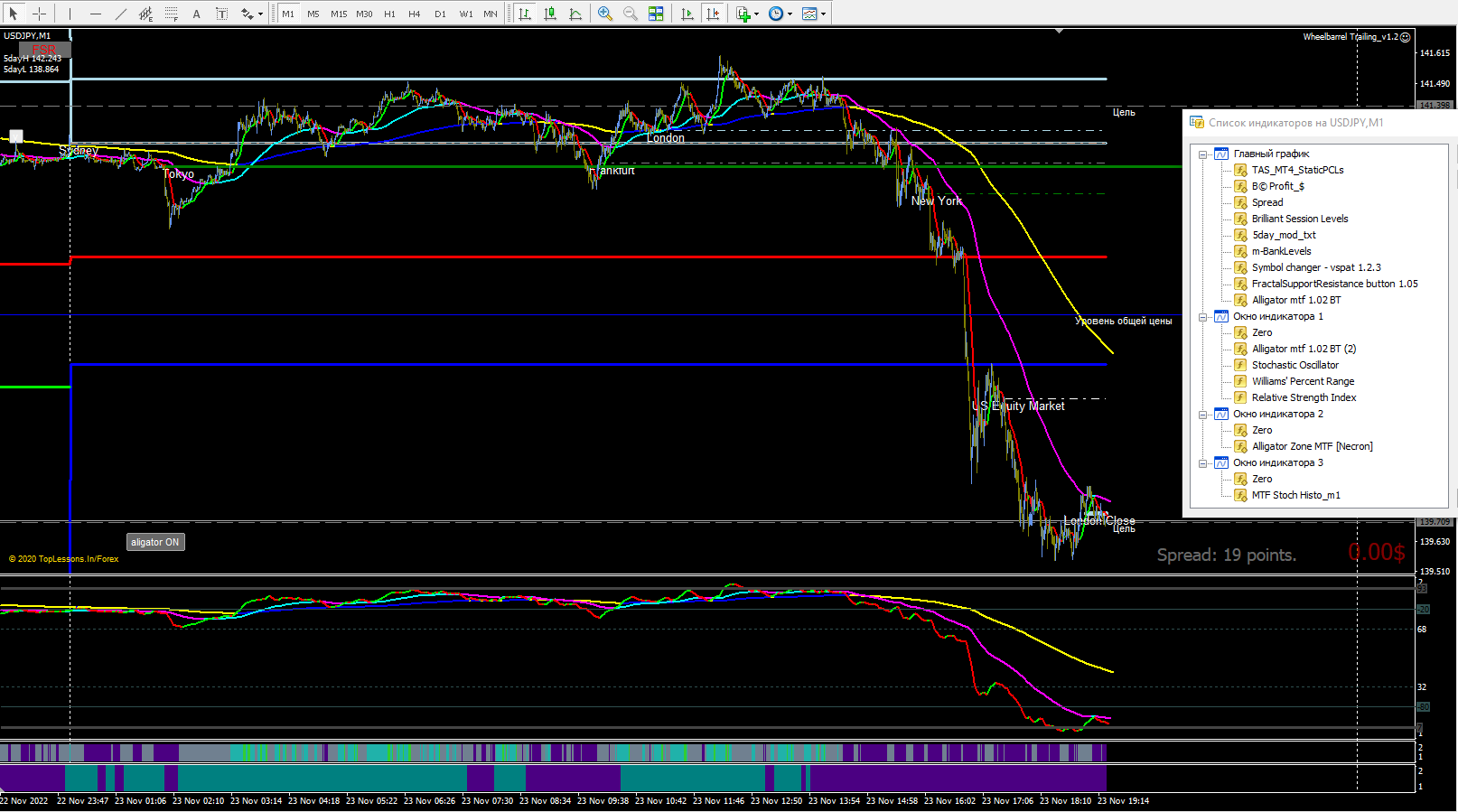Toggle the chart auto scroll icon
Screen dimensions: 1458x812
point(687,14)
